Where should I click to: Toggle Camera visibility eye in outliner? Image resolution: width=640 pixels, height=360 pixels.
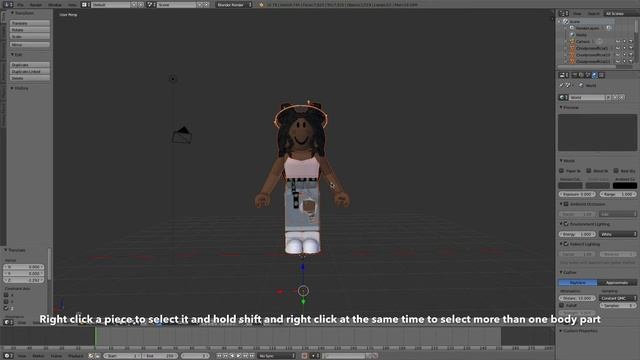click(618, 41)
